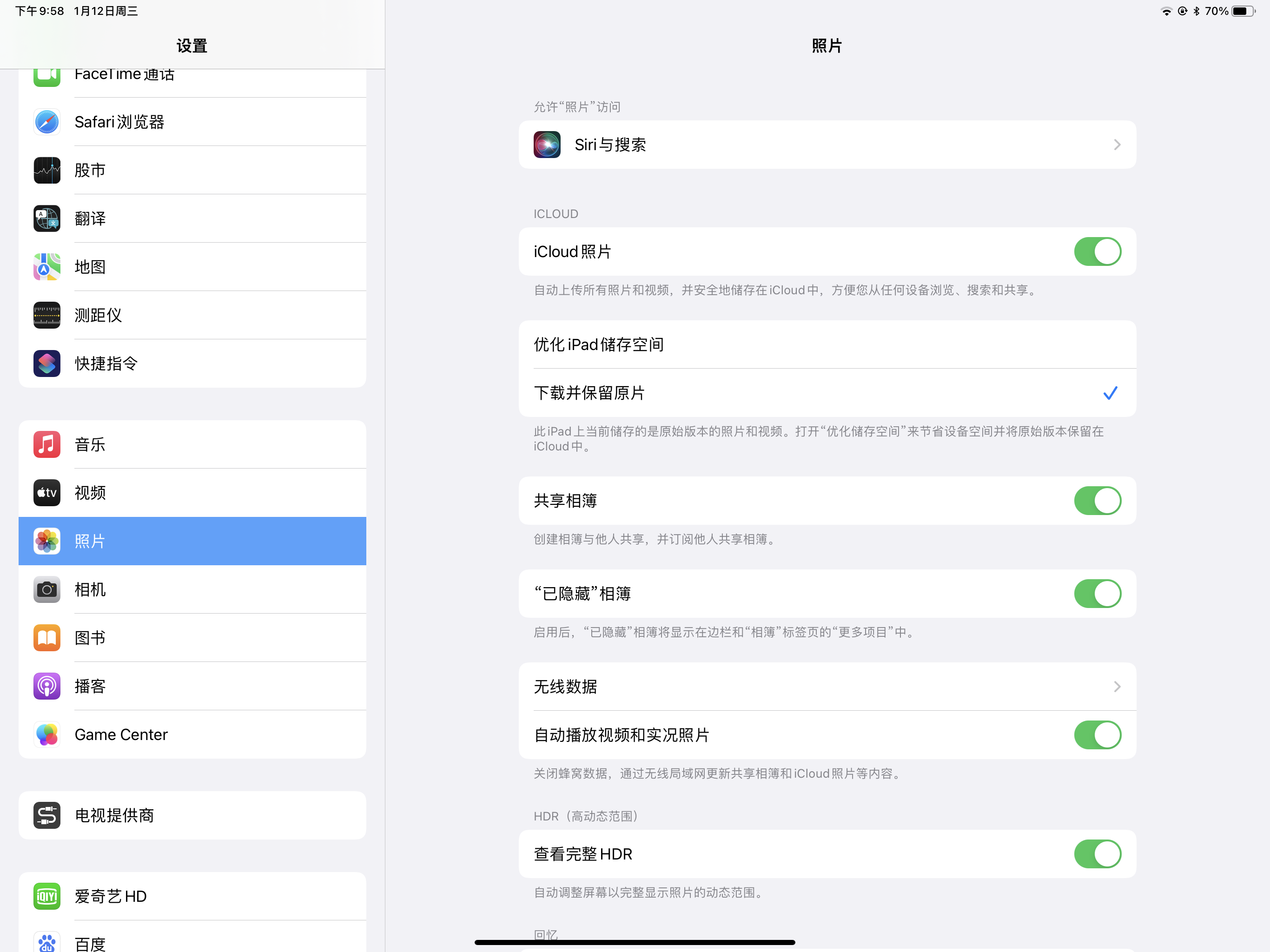Tap the Stocks (股市) app icon

click(x=46, y=170)
